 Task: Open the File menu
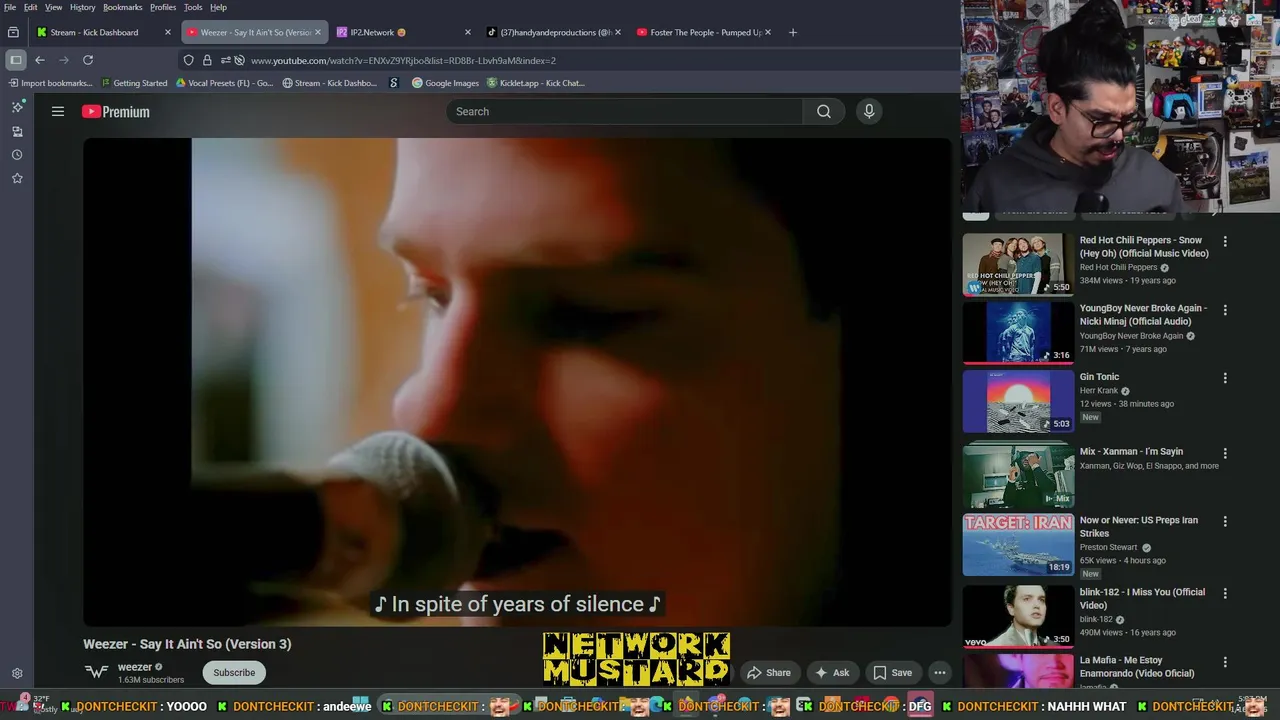[10, 7]
